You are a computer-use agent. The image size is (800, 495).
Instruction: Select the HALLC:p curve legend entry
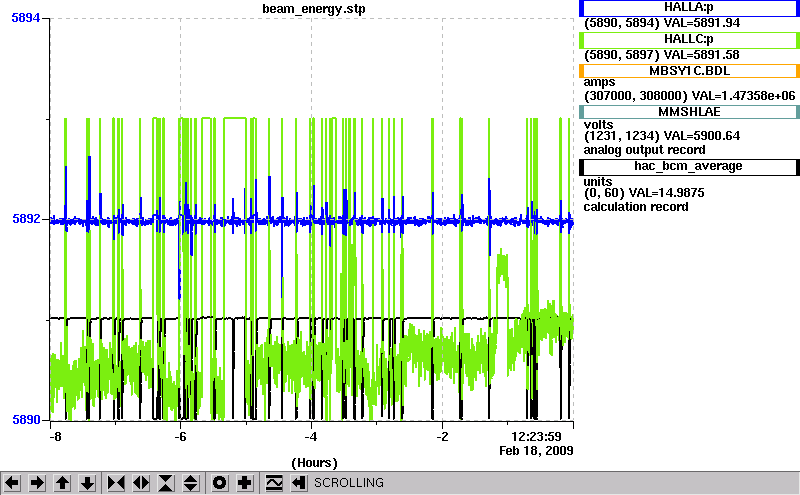689,39
